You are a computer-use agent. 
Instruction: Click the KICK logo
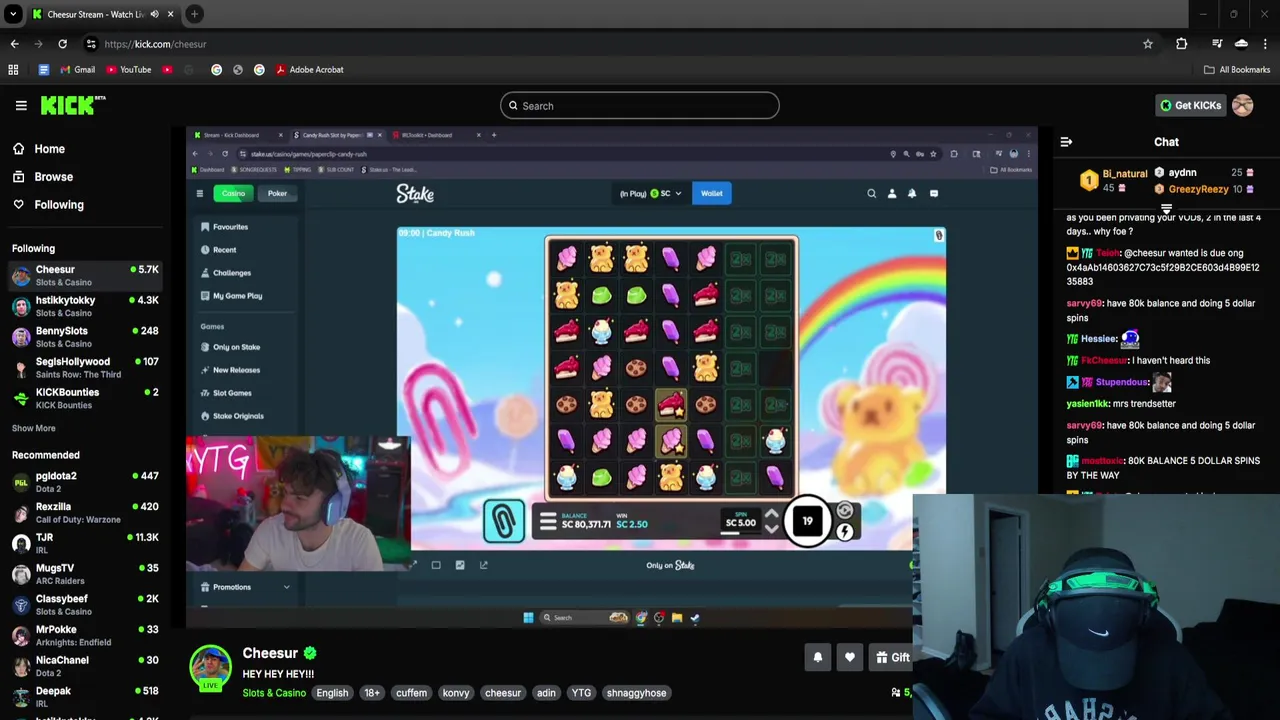pos(73,105)
